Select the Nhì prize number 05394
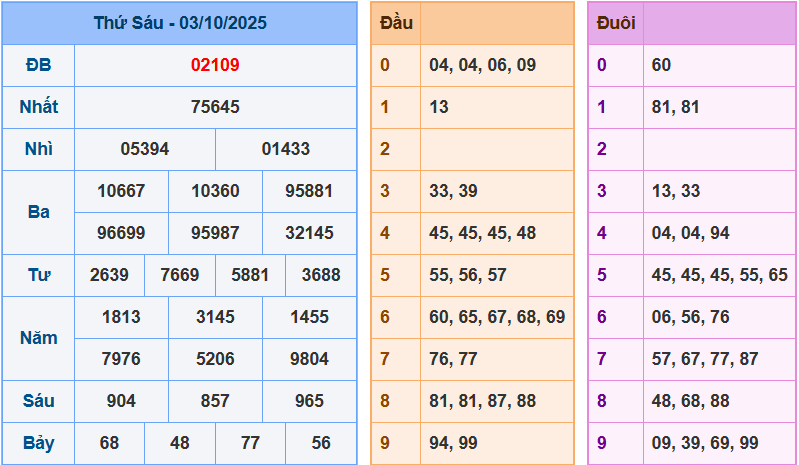Screen dimensions: 799x465 tap(145, 149)
